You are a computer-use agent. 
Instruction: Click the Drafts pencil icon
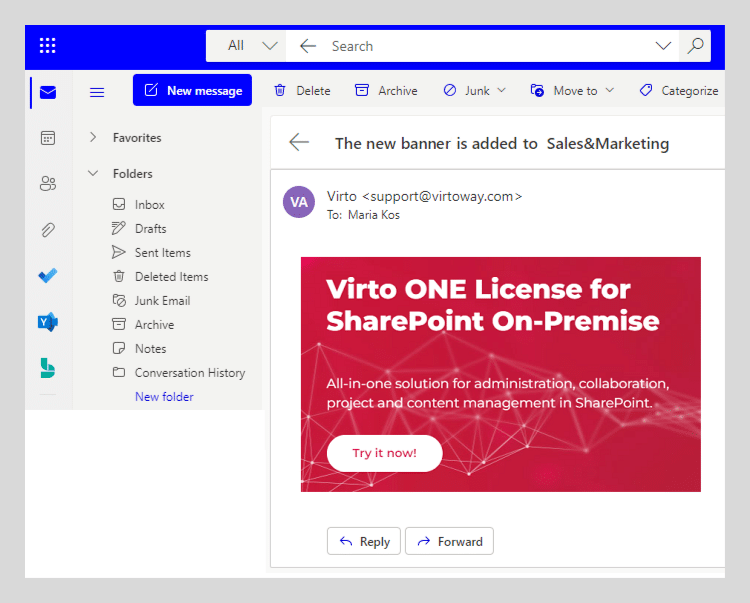tap(119, 228)
